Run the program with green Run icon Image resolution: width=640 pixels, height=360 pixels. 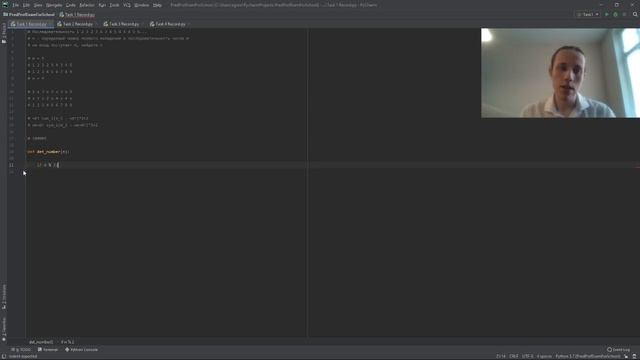(x=607, y=14)
